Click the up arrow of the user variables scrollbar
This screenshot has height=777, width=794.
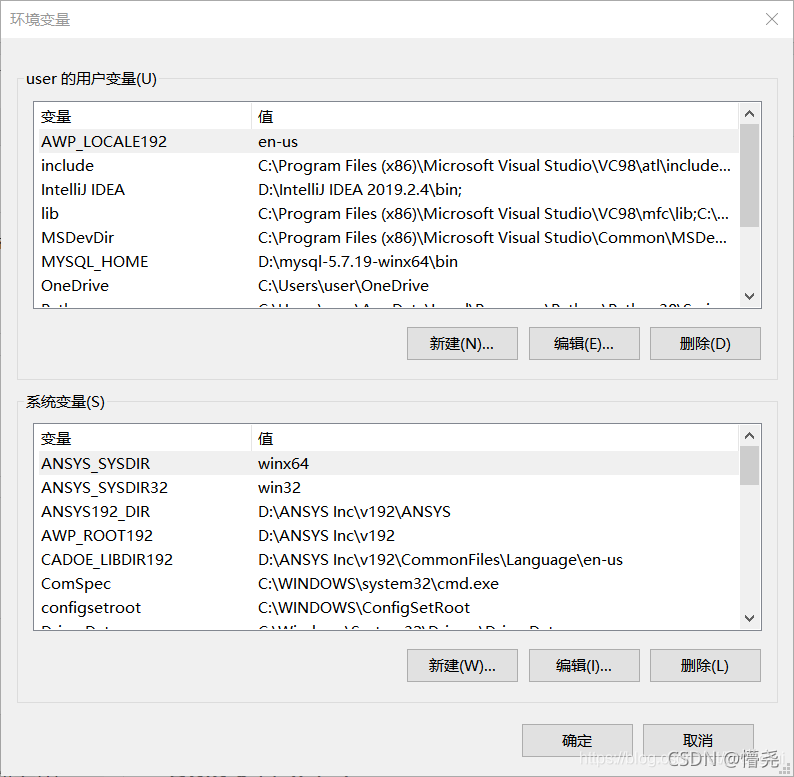[x=749, y=114]
